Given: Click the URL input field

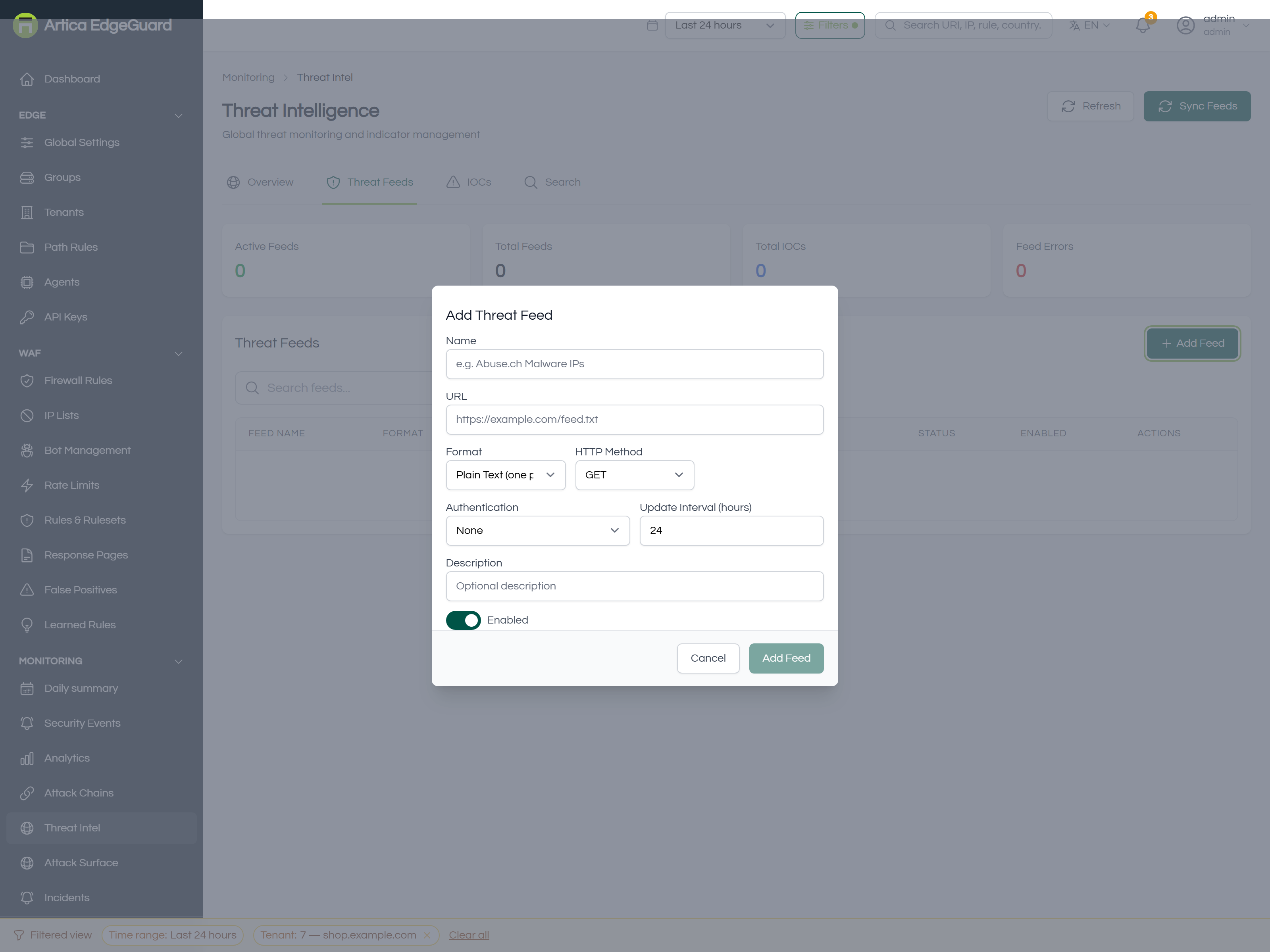Looking at the screenshot, I should [635, 420].
